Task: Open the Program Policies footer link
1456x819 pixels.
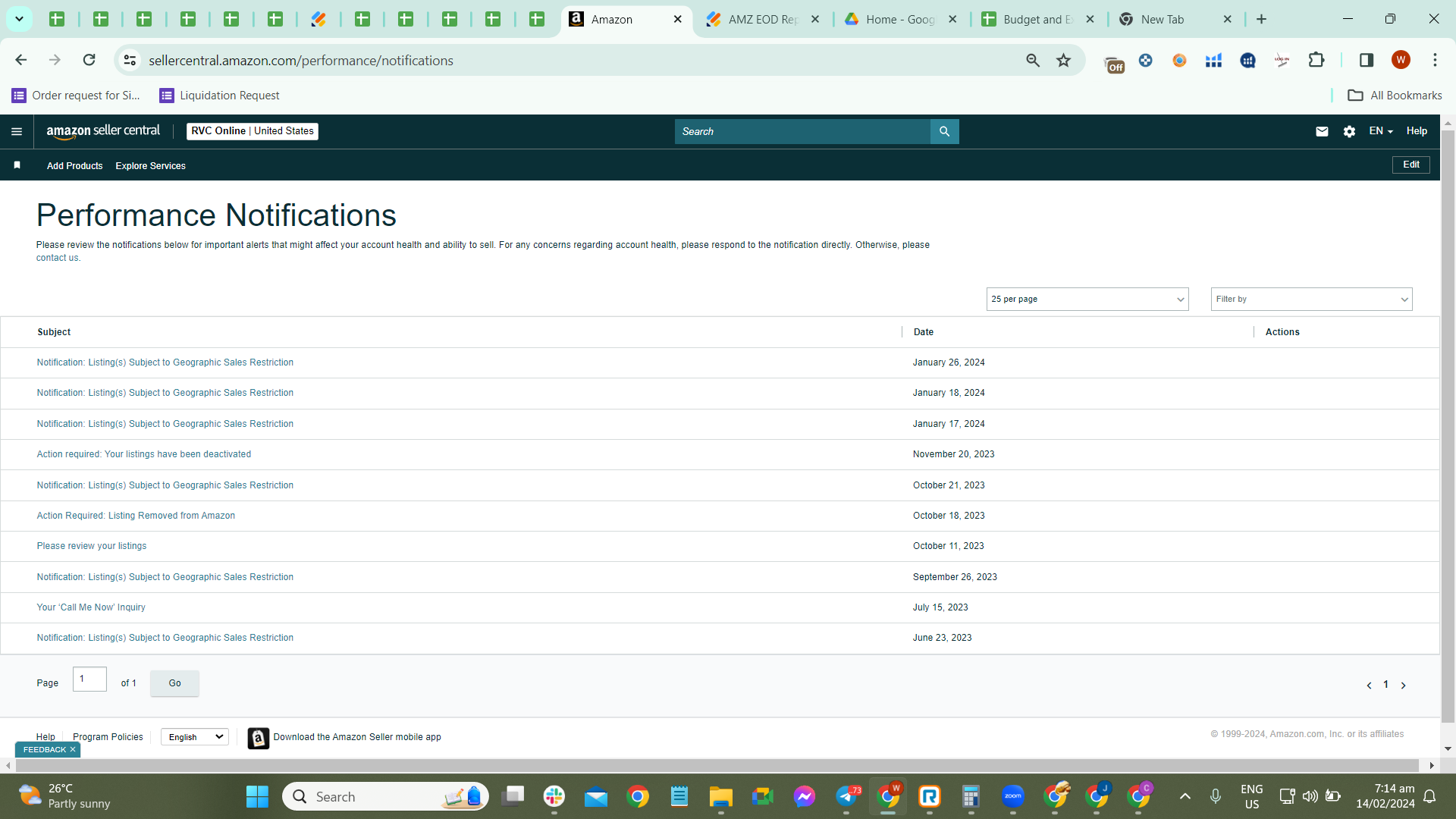Action: click(x=108, y=737)
